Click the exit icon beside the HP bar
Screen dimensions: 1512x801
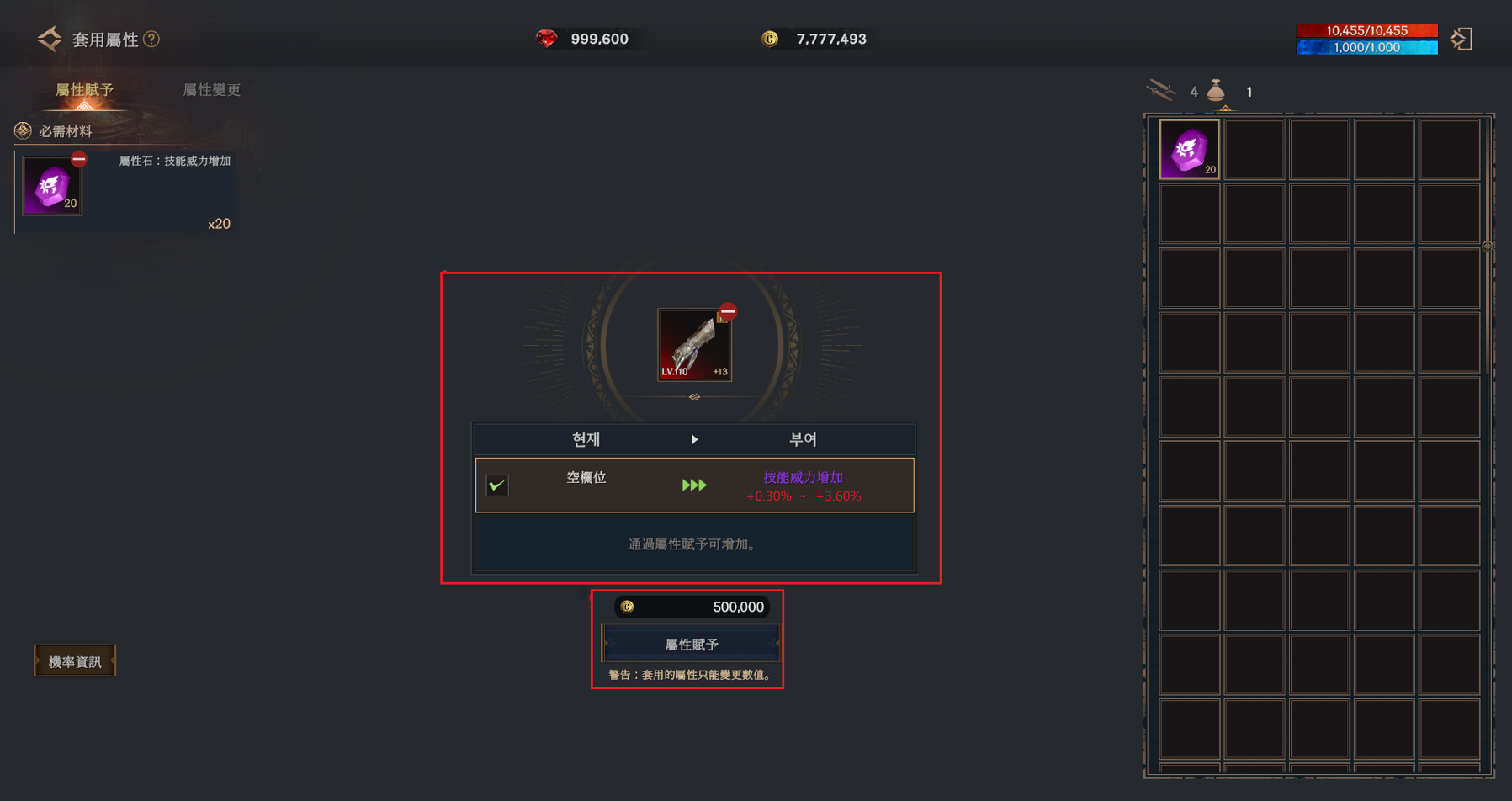tap(1461, 39)
